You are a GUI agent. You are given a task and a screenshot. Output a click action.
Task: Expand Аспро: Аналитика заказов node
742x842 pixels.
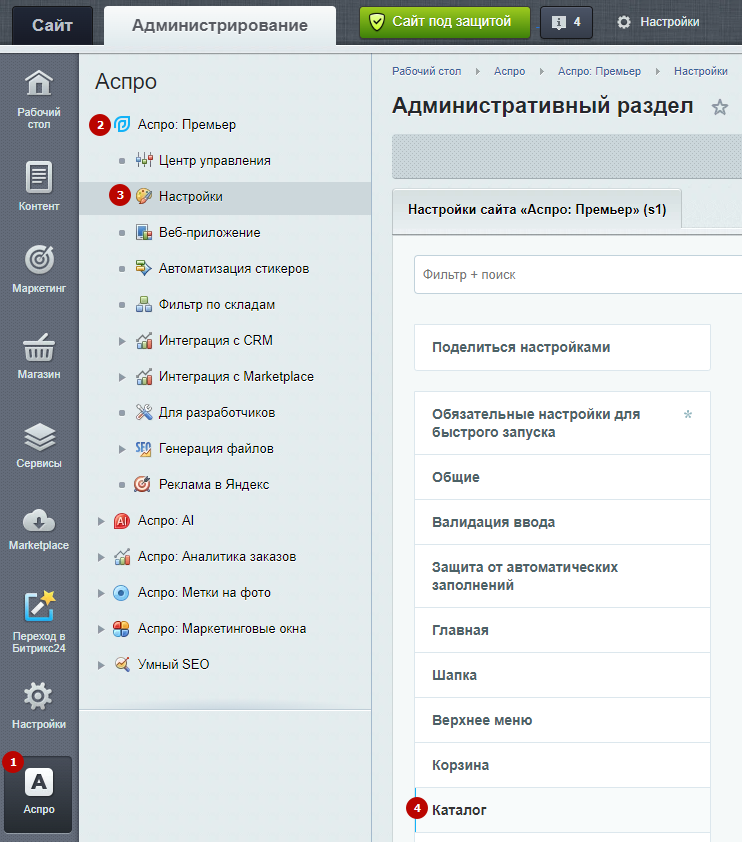(101, 557)
